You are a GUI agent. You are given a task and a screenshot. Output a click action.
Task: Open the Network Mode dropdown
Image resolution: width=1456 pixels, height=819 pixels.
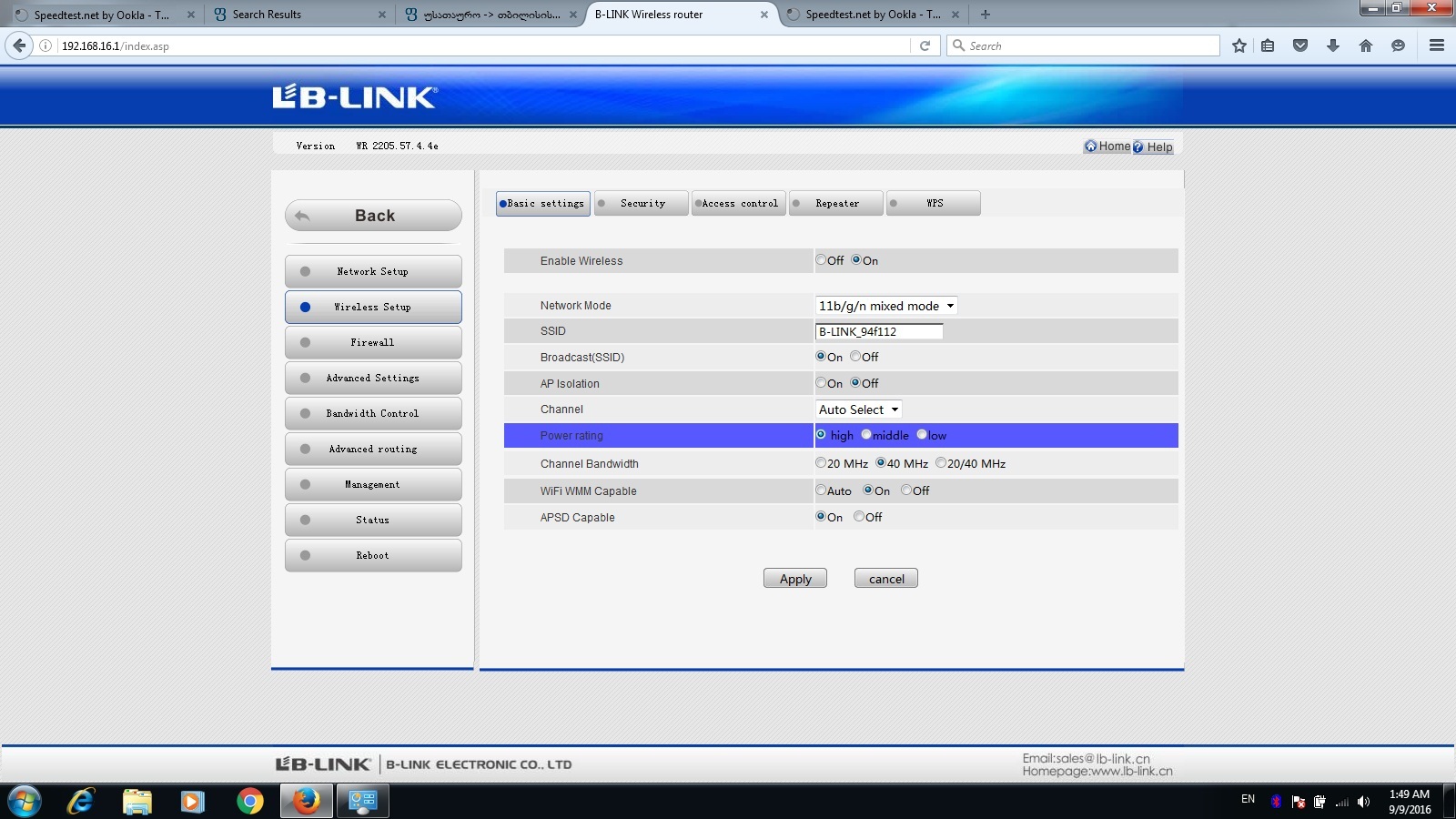coord(886,306)
